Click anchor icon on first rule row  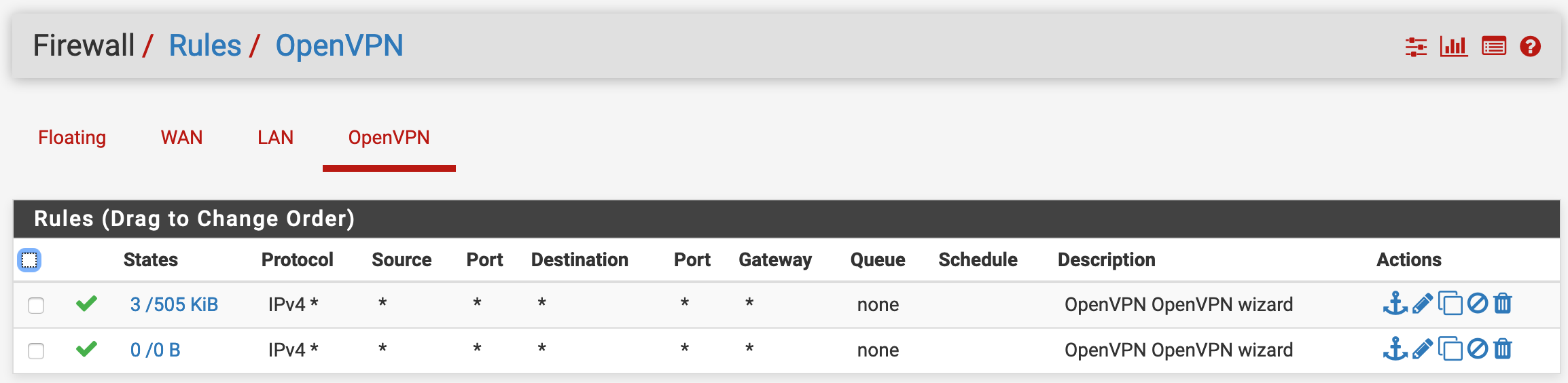(x=1395, y=304)
